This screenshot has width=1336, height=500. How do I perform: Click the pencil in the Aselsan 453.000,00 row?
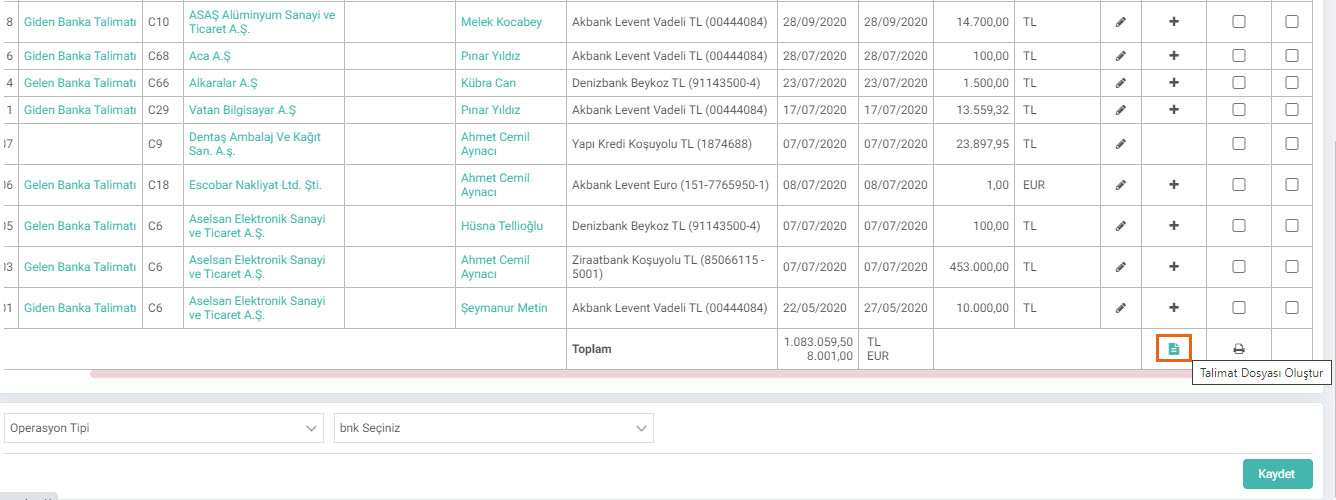1121,267
